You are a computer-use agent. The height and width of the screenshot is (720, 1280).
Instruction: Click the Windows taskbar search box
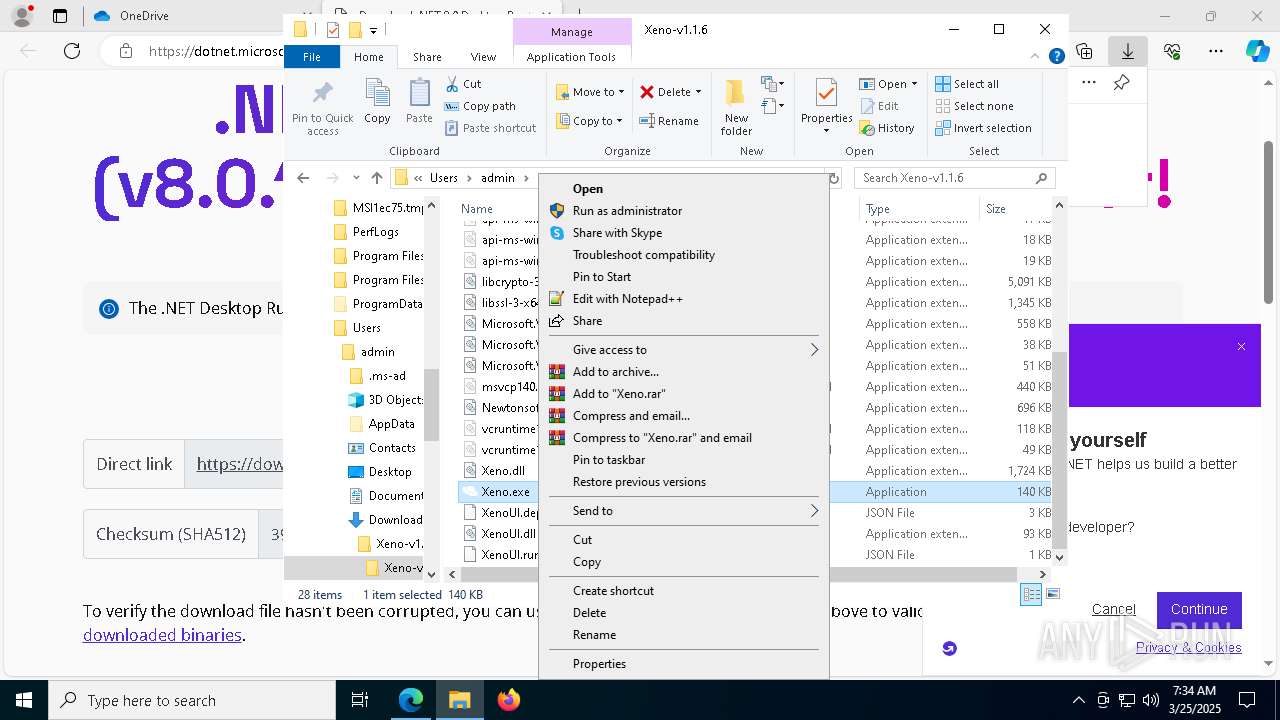(x=192, y=700)
